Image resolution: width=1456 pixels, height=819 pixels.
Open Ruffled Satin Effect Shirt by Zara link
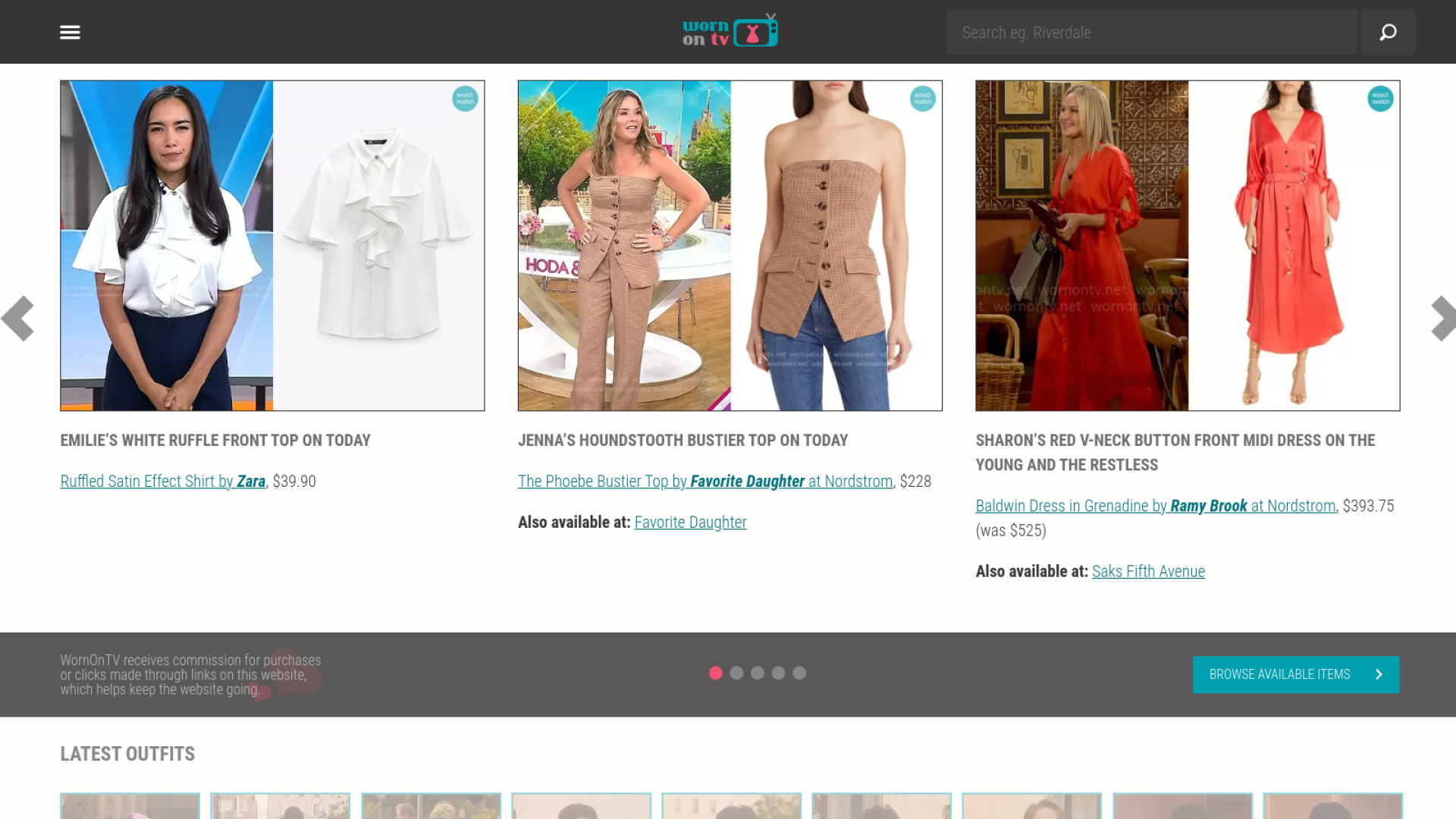162,481
